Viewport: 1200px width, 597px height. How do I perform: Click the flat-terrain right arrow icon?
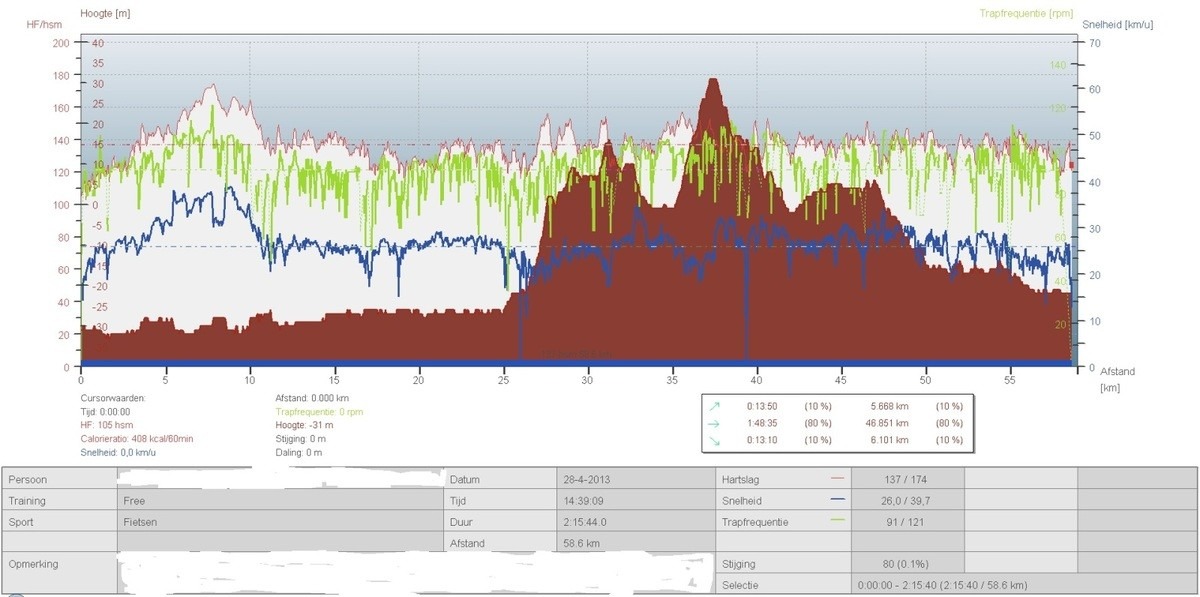pos(713,423)
